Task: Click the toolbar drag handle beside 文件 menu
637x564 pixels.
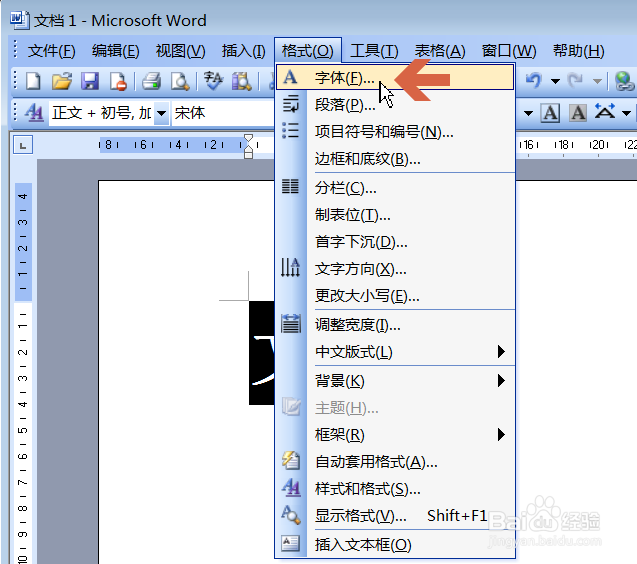Action: click(15, 50)
